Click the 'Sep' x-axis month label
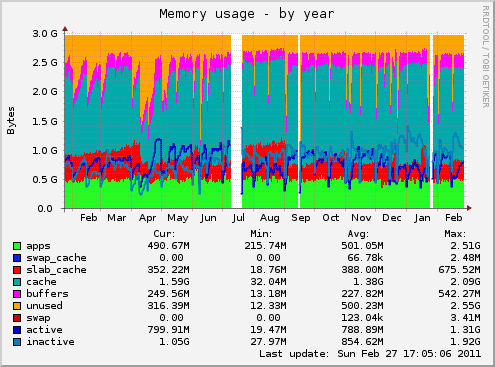 (301, 218)
